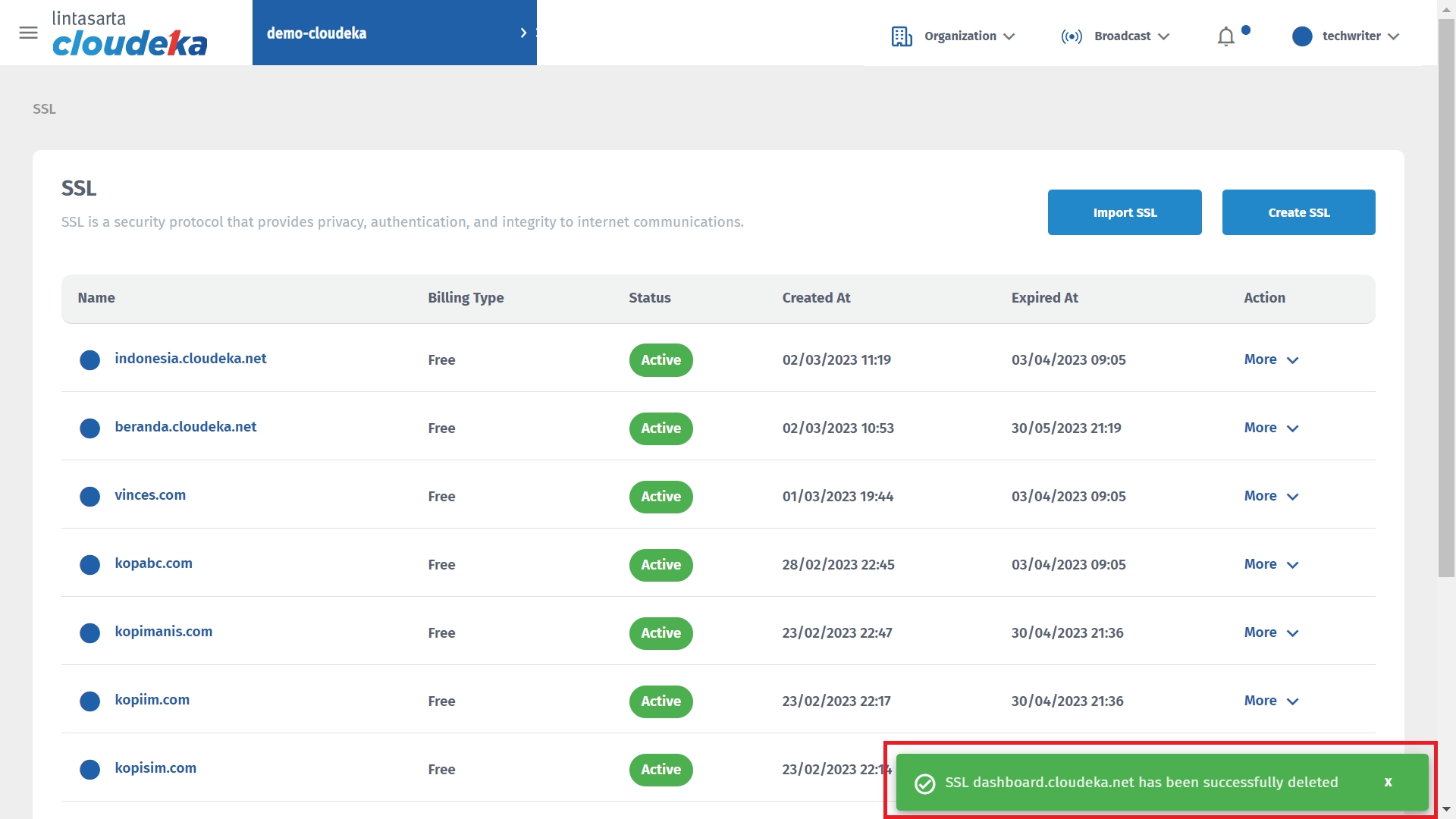This screenshot has height=819, width=1456.
Task: Click the notification bell icon
Action: pos(1225,36)
